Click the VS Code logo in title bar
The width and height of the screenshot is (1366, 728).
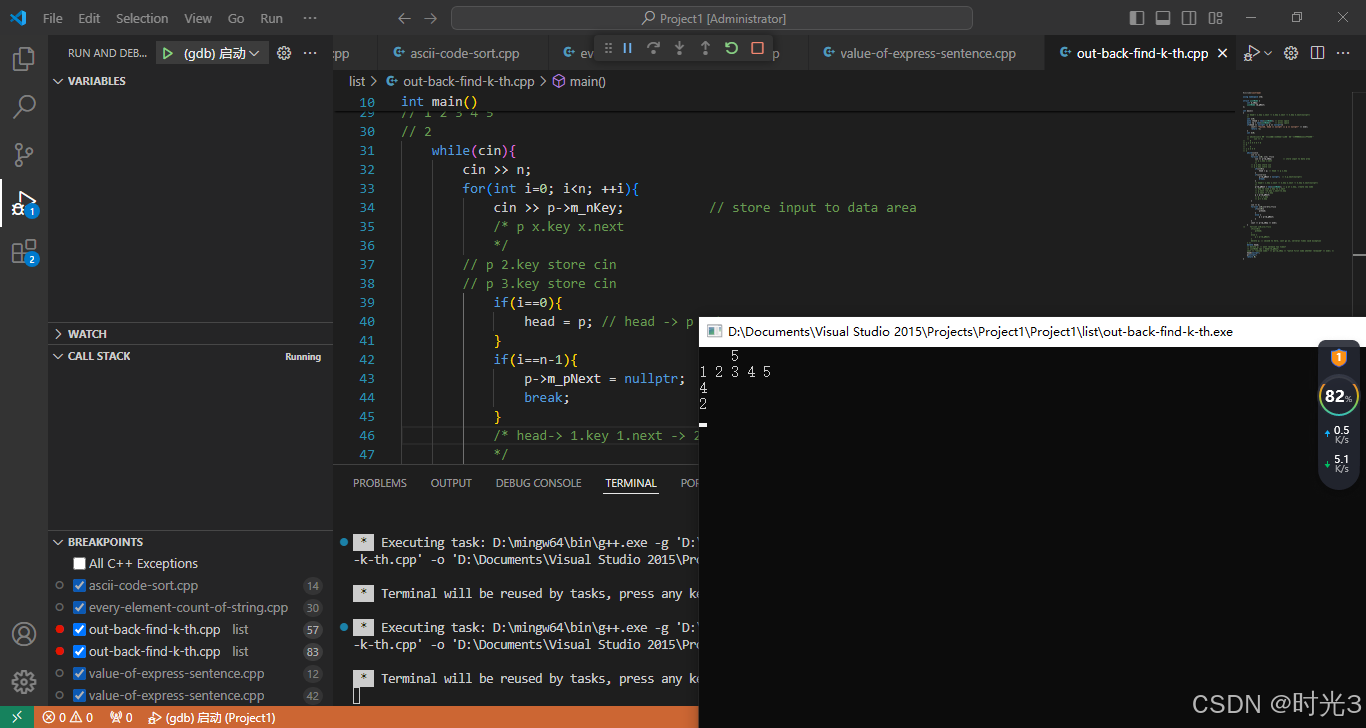pos(18,18)
